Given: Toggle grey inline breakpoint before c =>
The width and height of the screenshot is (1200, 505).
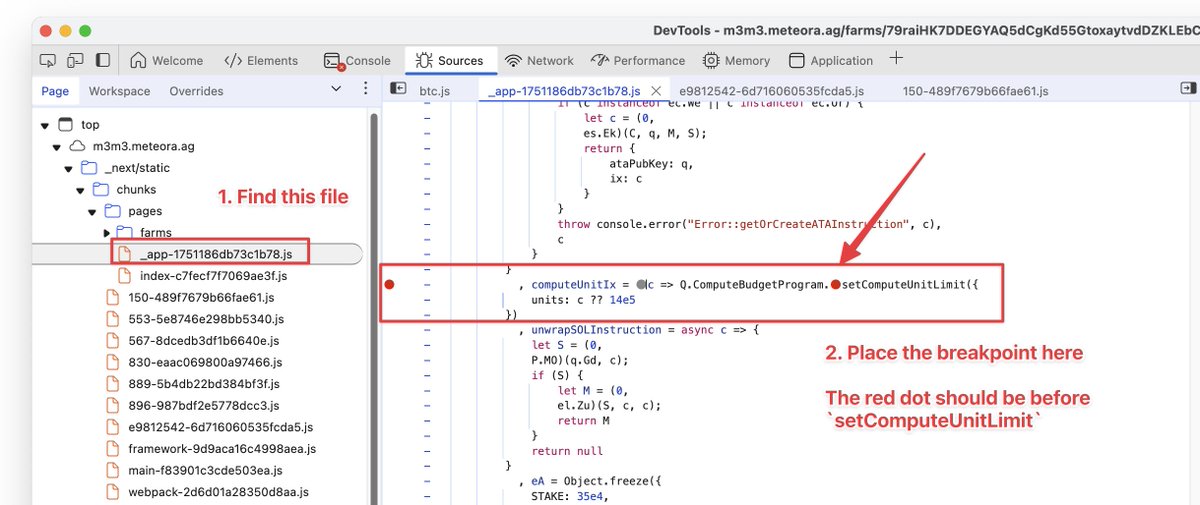Looking at the screenshot, I should pos(641,285).
